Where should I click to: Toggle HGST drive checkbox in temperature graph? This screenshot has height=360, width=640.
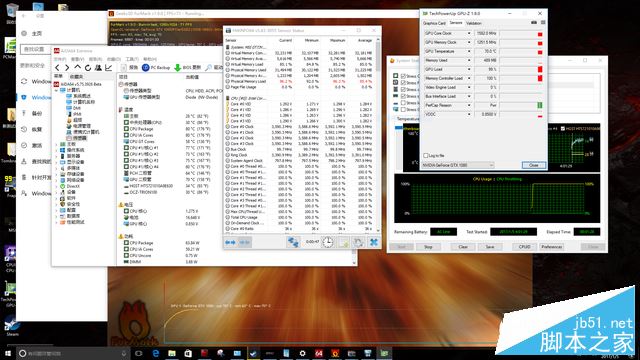[x=563, y=129]
